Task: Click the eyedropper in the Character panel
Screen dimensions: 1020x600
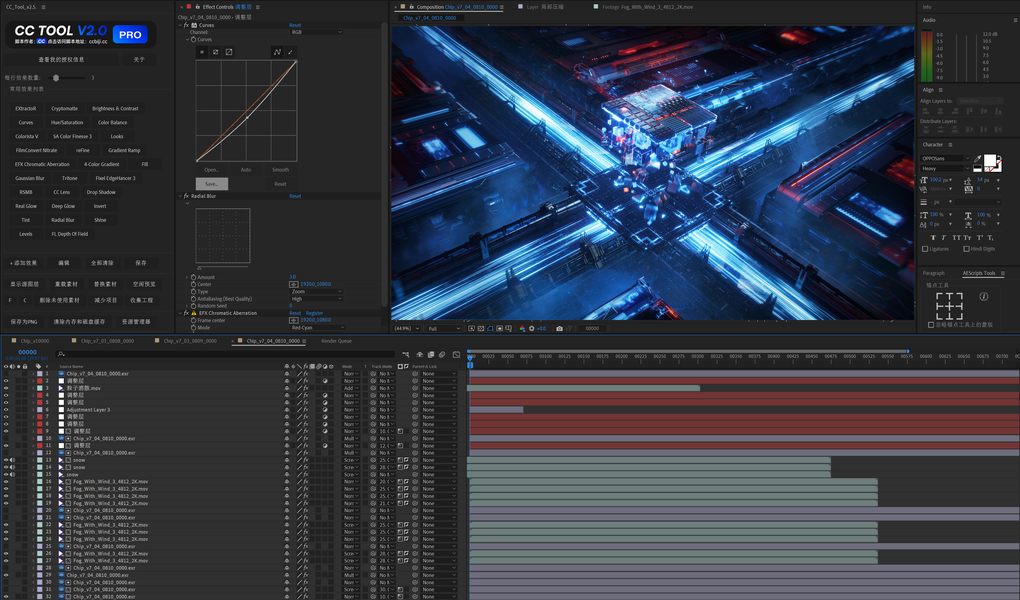Action: tap(977, 158)
